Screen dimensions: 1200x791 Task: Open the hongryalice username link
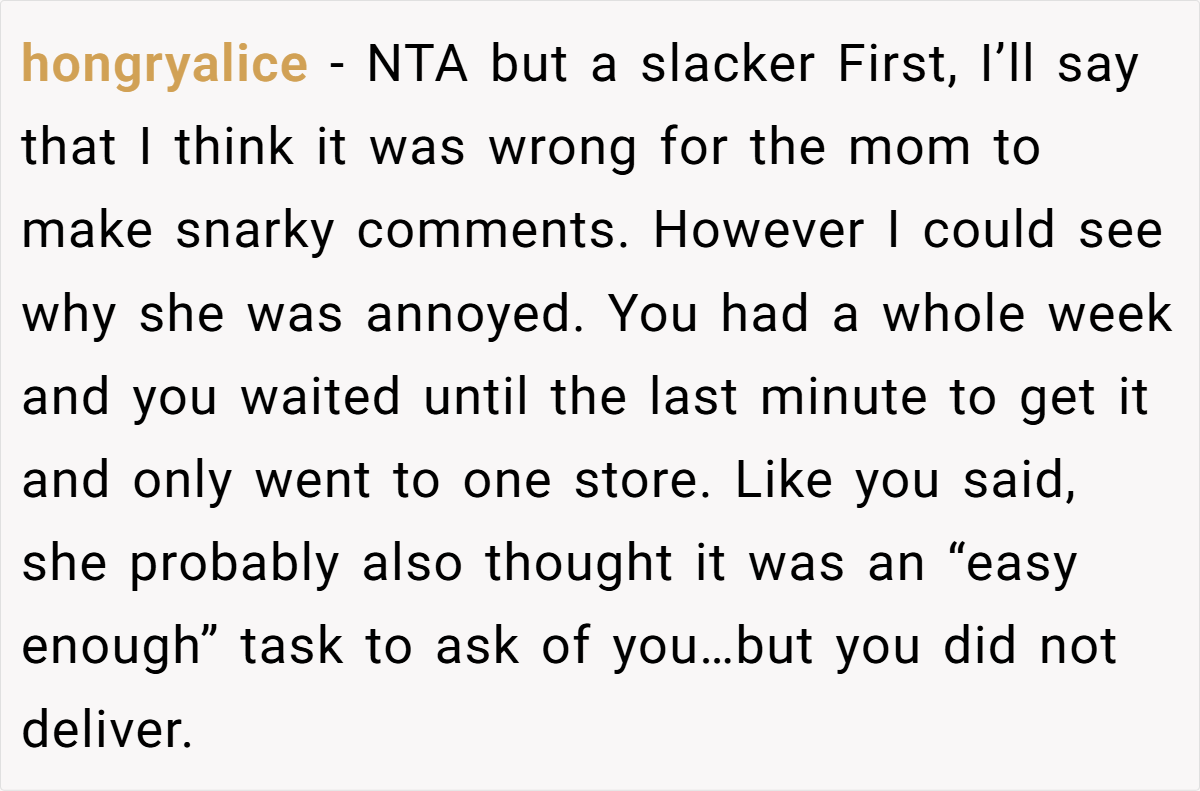pyautogui.click(x=165, y=67)
